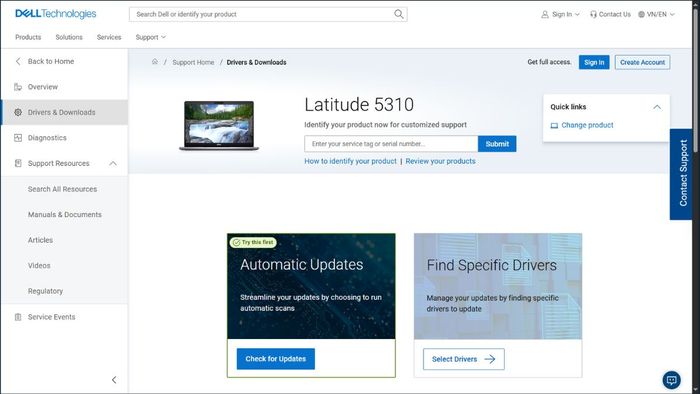
Task: Click the Back to Home arrow icon
Action: point(18,61)
